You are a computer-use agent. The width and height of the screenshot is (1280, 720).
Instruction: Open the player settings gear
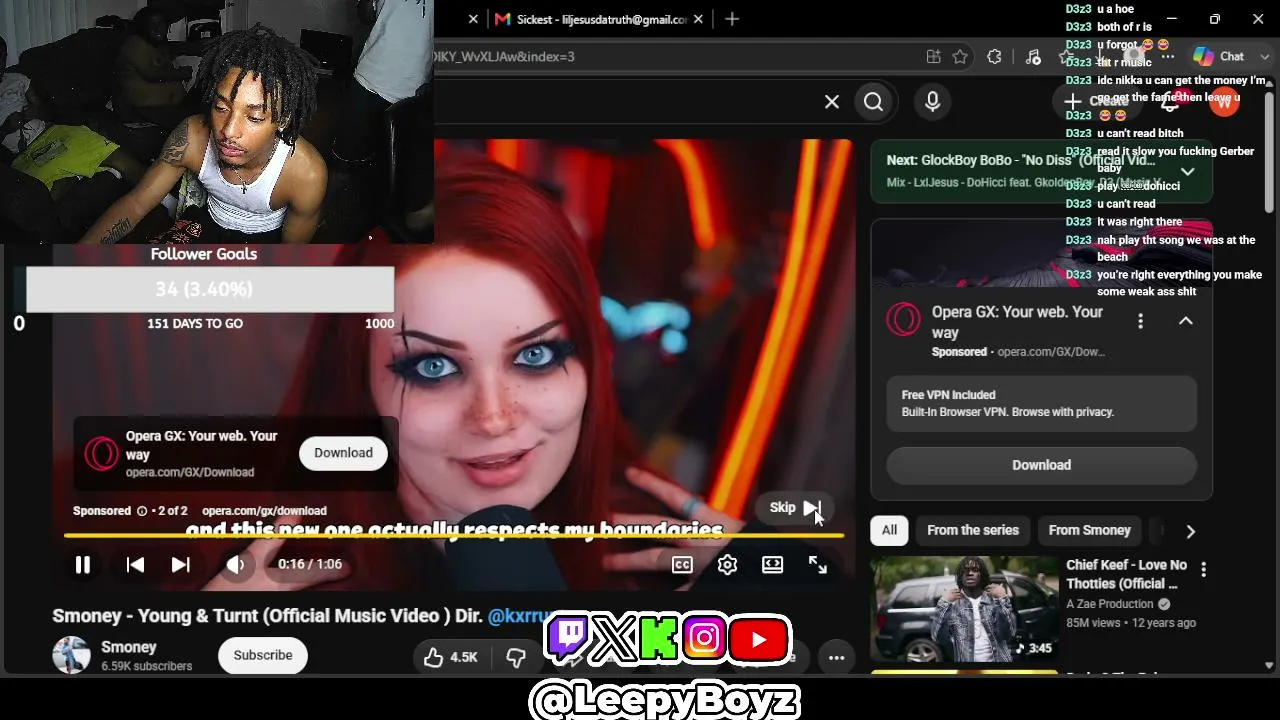click(727, 565)
